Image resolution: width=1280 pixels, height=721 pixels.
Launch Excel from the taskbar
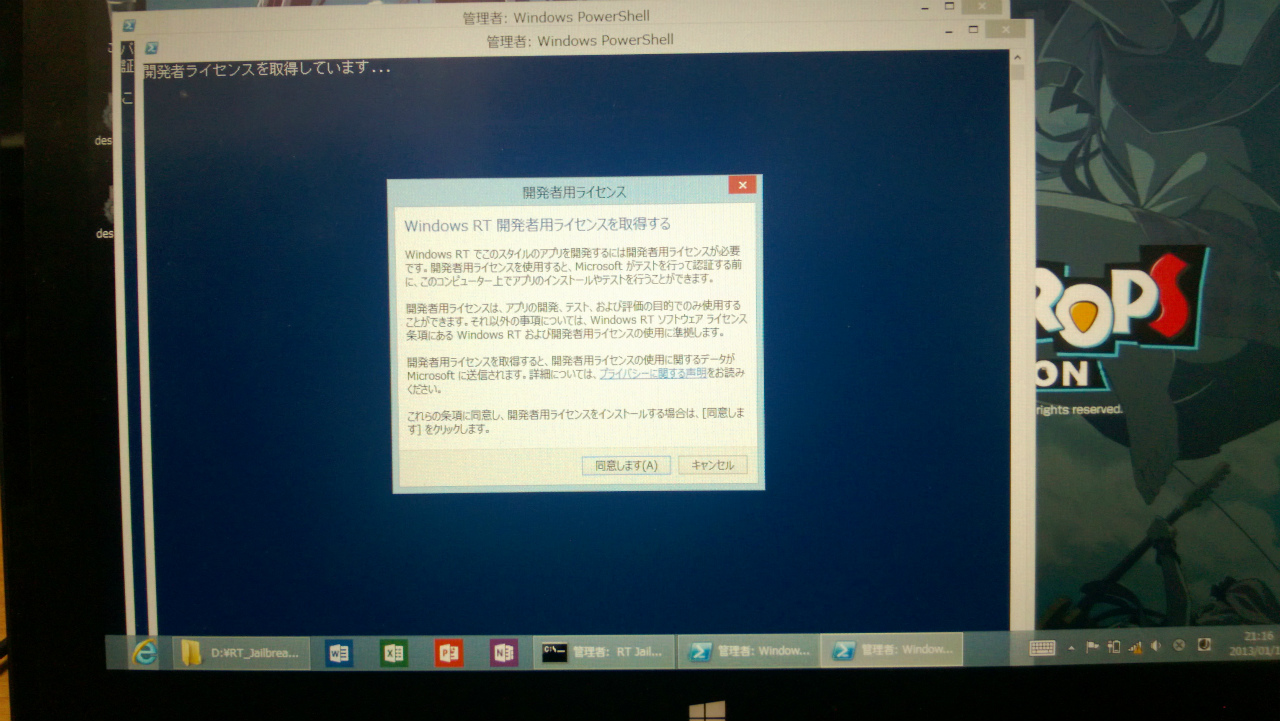tap(394, 653)
